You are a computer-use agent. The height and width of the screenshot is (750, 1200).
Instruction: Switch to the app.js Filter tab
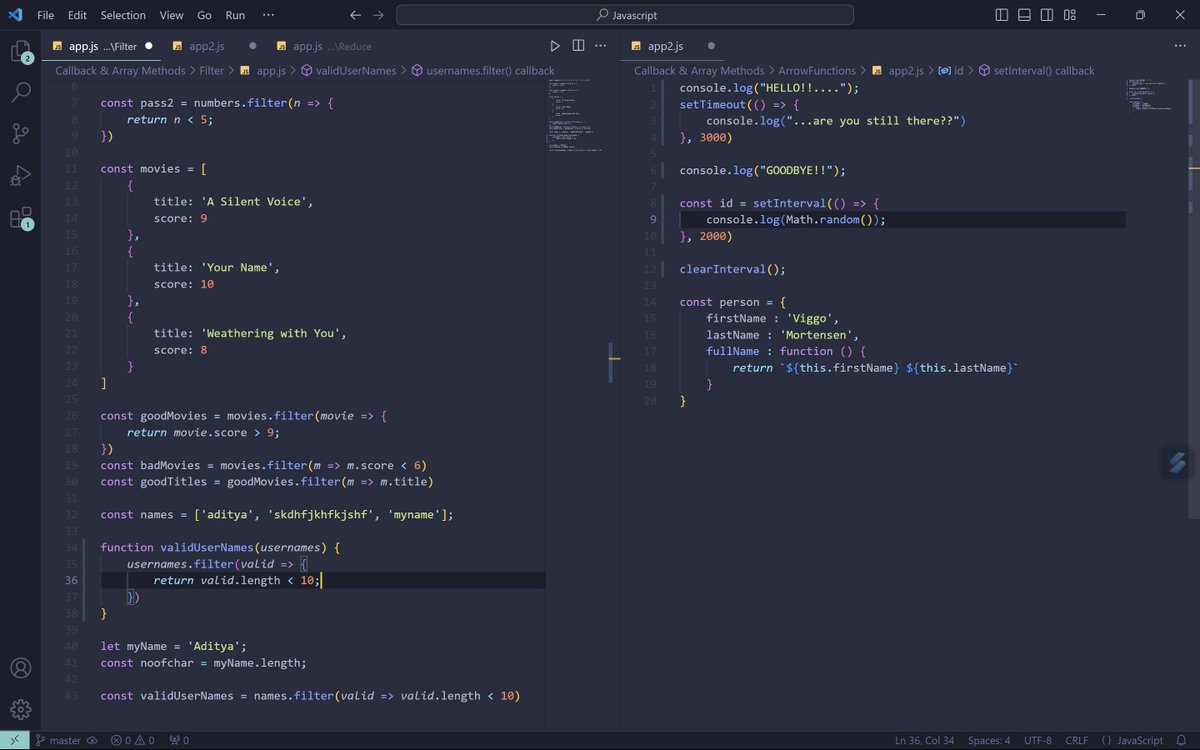coord(100,46)
